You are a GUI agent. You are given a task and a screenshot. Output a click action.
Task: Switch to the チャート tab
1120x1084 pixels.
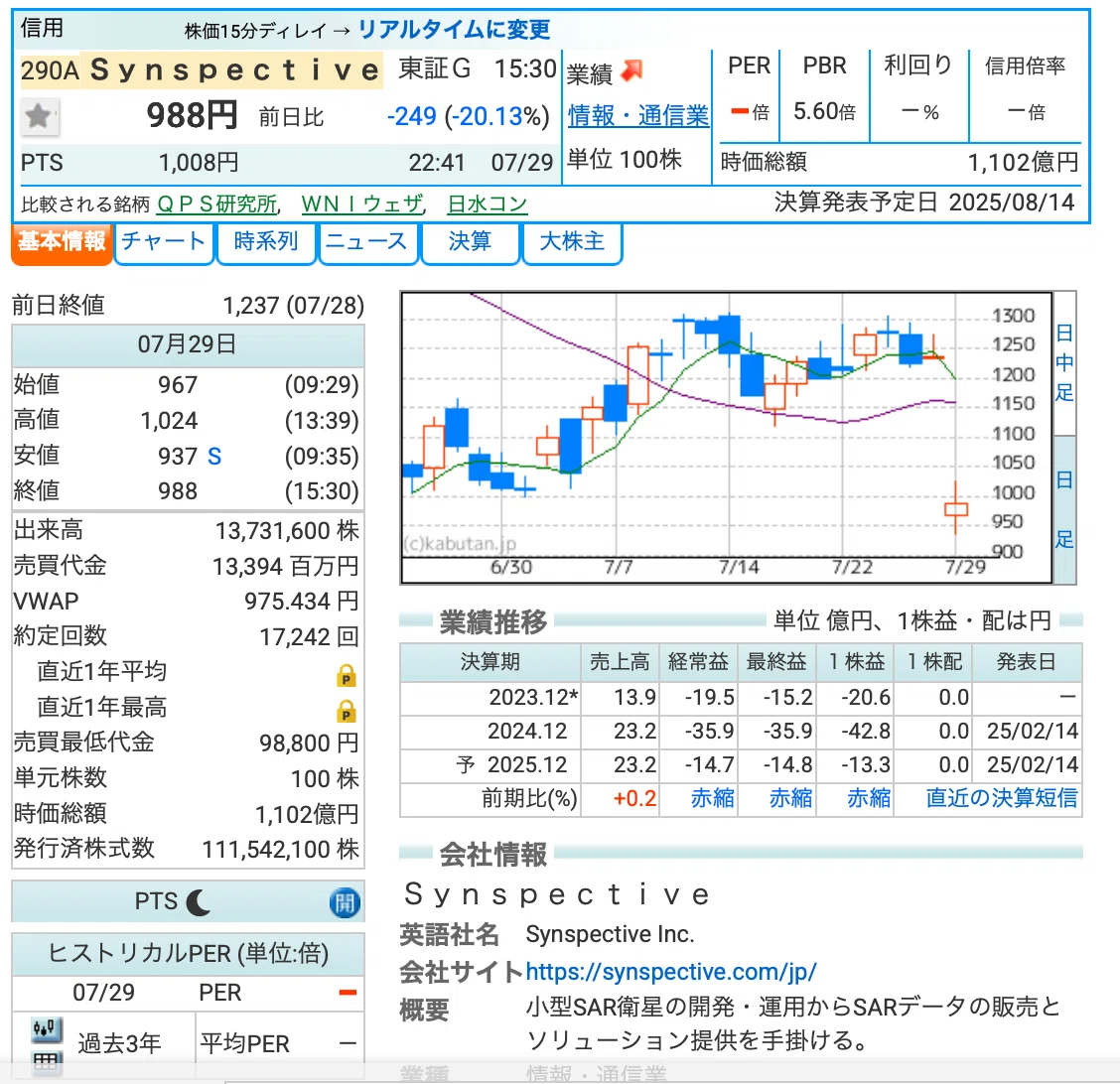click(164, 243)
